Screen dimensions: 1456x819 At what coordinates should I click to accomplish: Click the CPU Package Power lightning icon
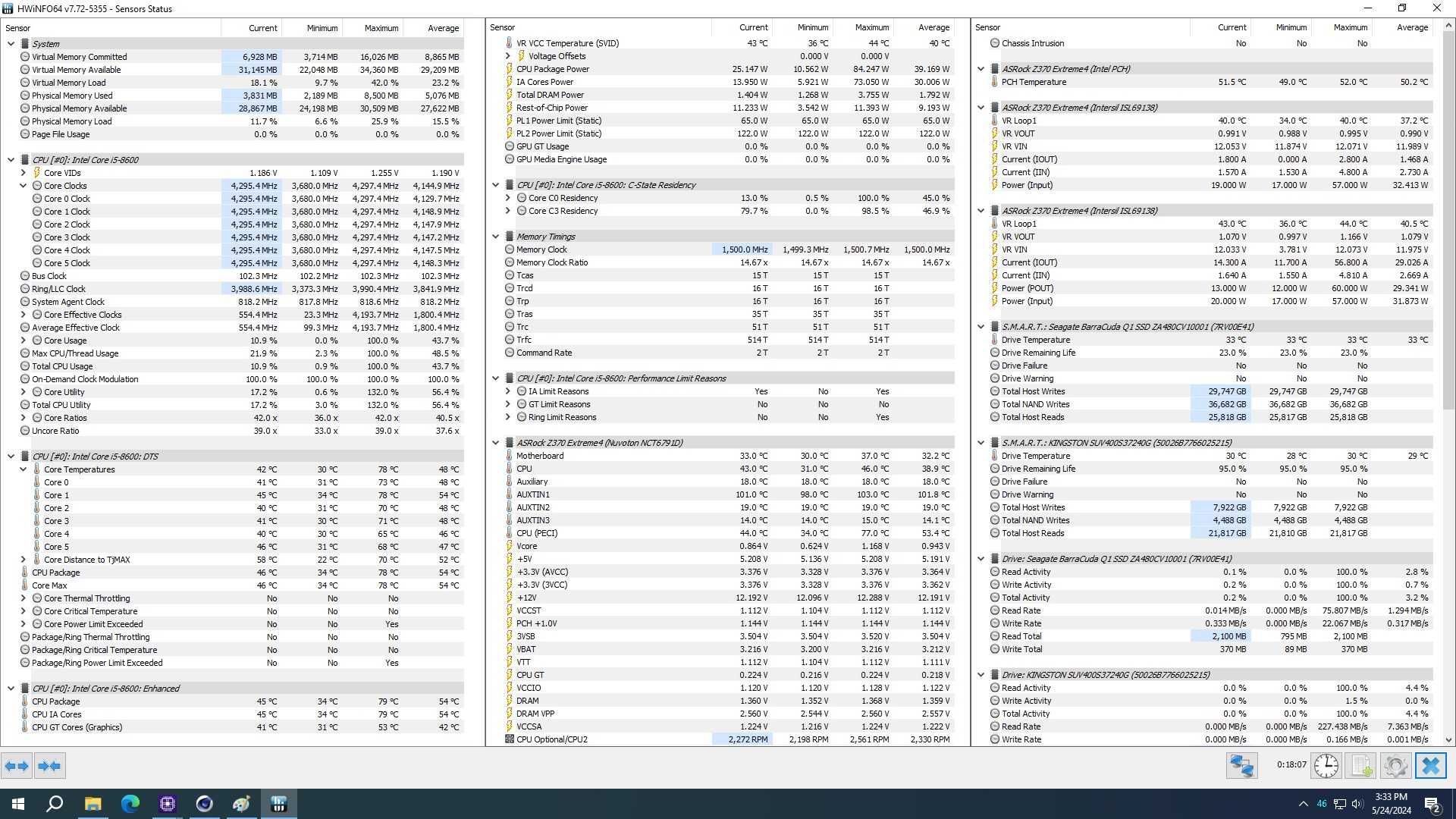(510, 69)
